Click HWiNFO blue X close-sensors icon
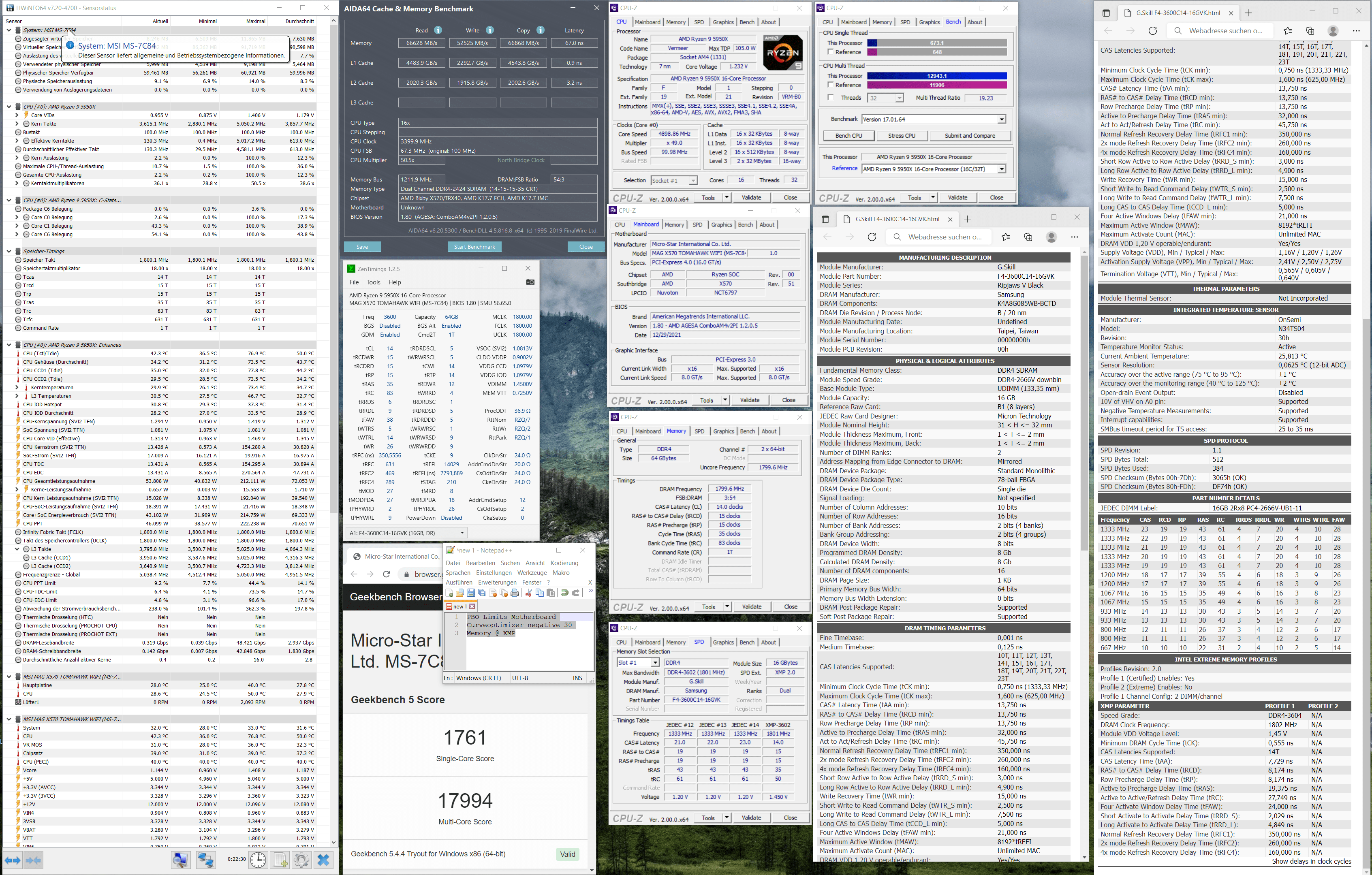 coord(324,860)
